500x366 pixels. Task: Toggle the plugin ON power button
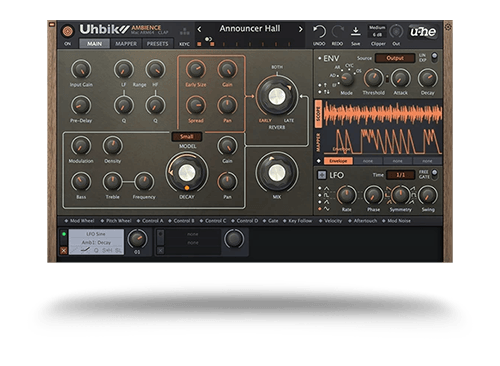[x=68, y=32]
